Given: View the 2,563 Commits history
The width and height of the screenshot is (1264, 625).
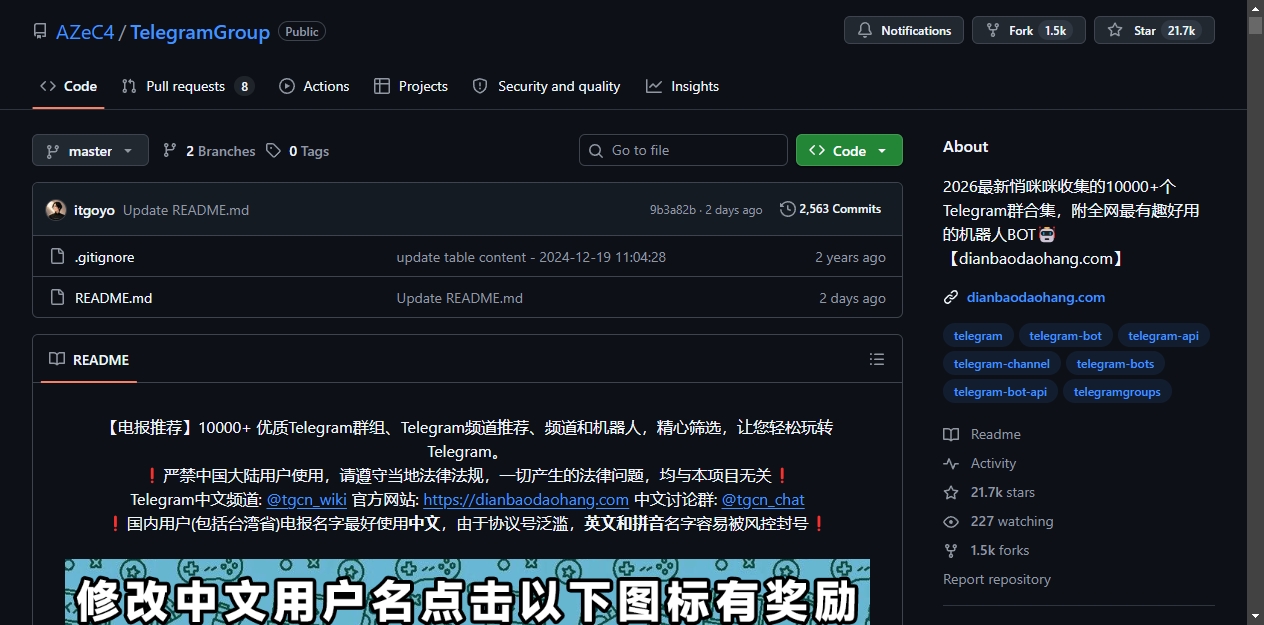Looking at the screenshot, I should [831, 209].
